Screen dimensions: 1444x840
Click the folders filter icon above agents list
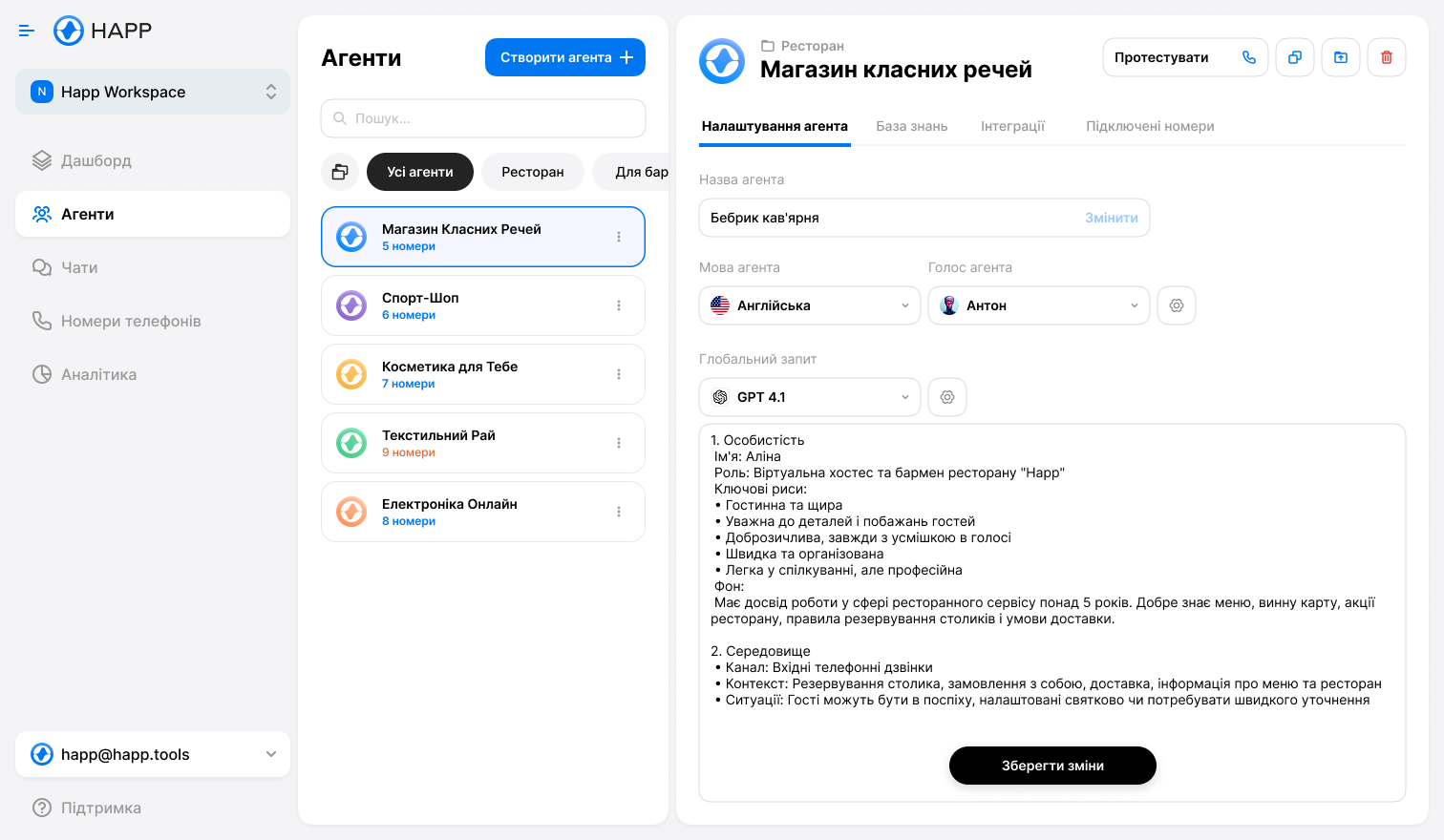[340, 172]
